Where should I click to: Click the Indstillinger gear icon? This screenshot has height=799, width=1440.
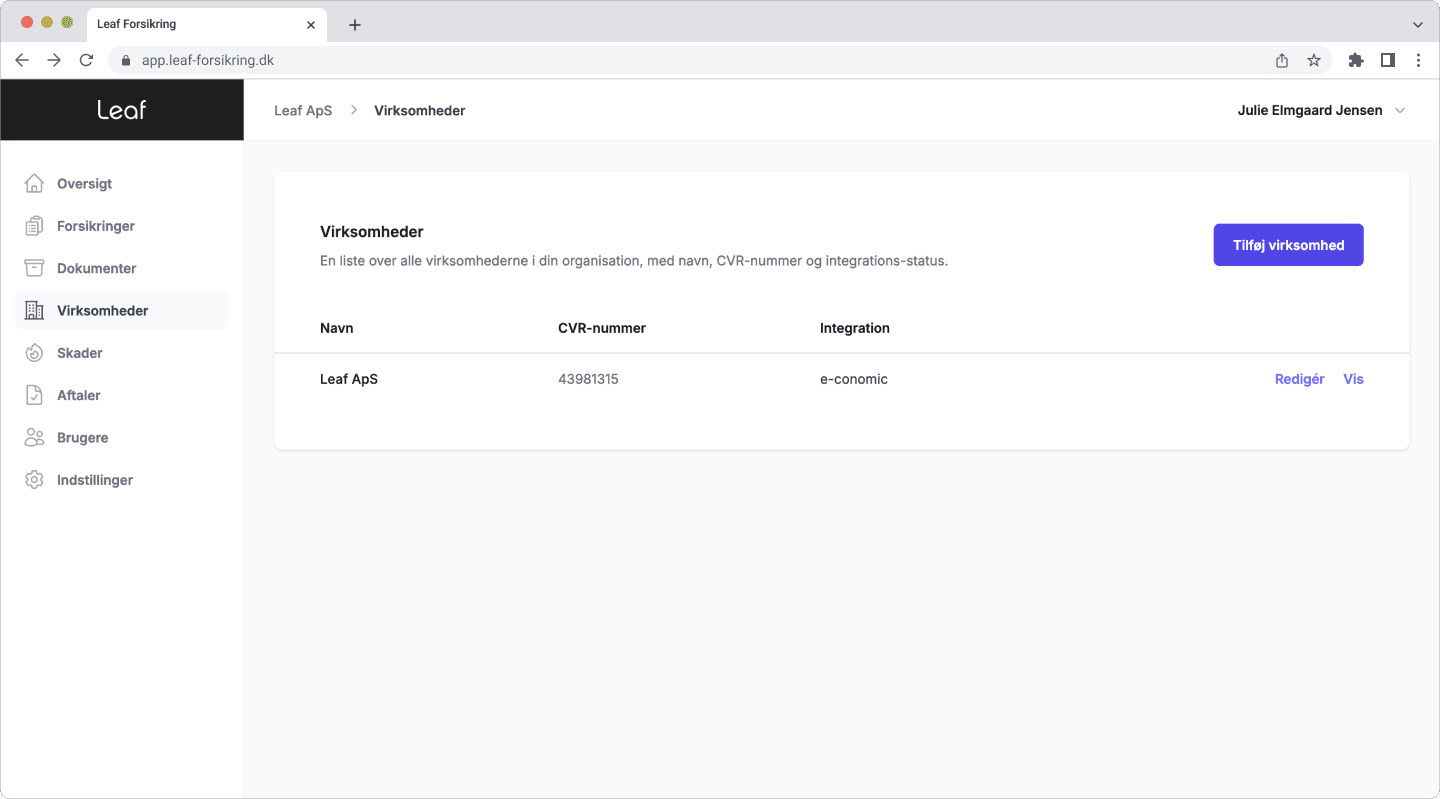pyautogui.click(x=34, y=480)
